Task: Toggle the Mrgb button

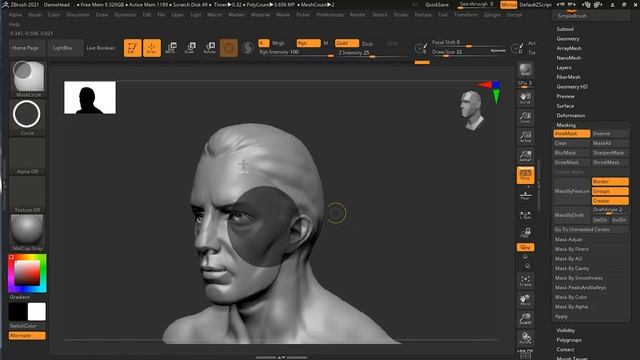Action: pos(278,43)
